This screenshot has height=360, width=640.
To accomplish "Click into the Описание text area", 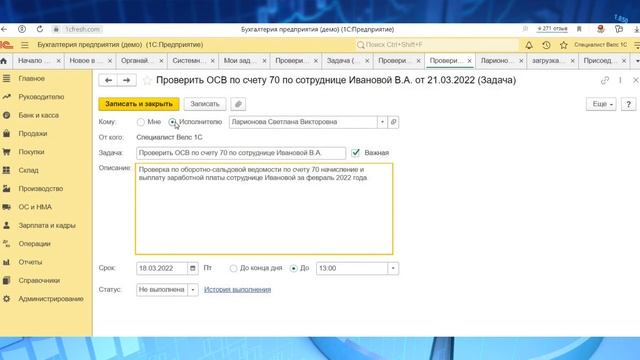I will (x=264, y=209).
